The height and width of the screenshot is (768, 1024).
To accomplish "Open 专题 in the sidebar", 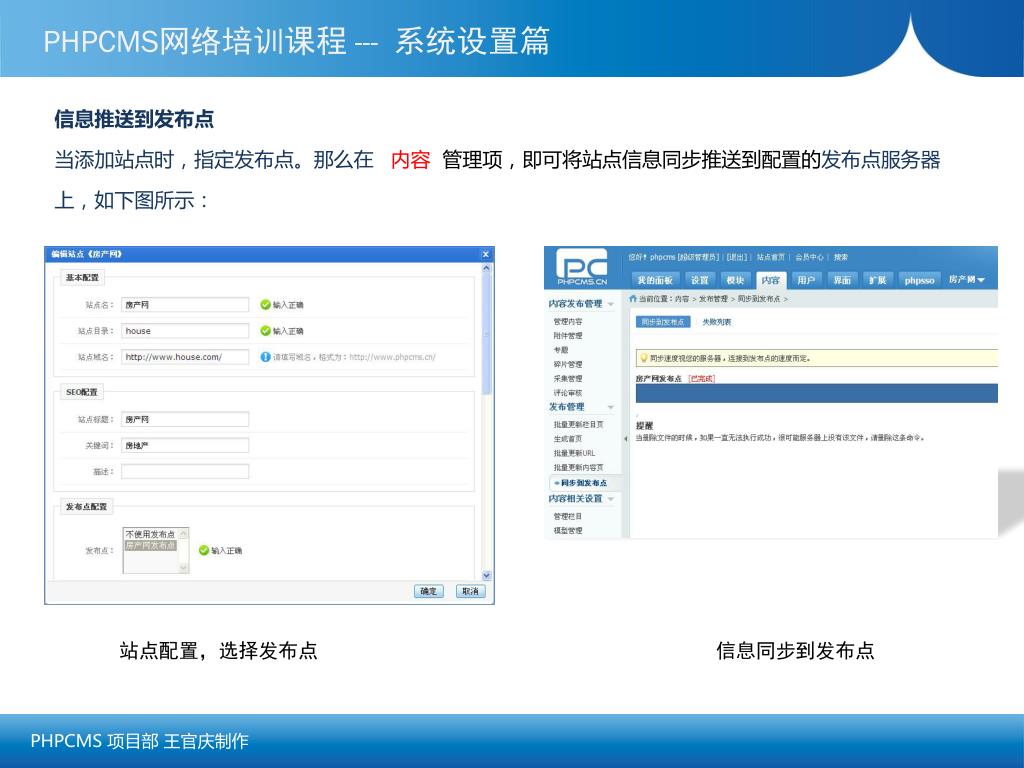I will pyautogui.click(x=560, y=350).
